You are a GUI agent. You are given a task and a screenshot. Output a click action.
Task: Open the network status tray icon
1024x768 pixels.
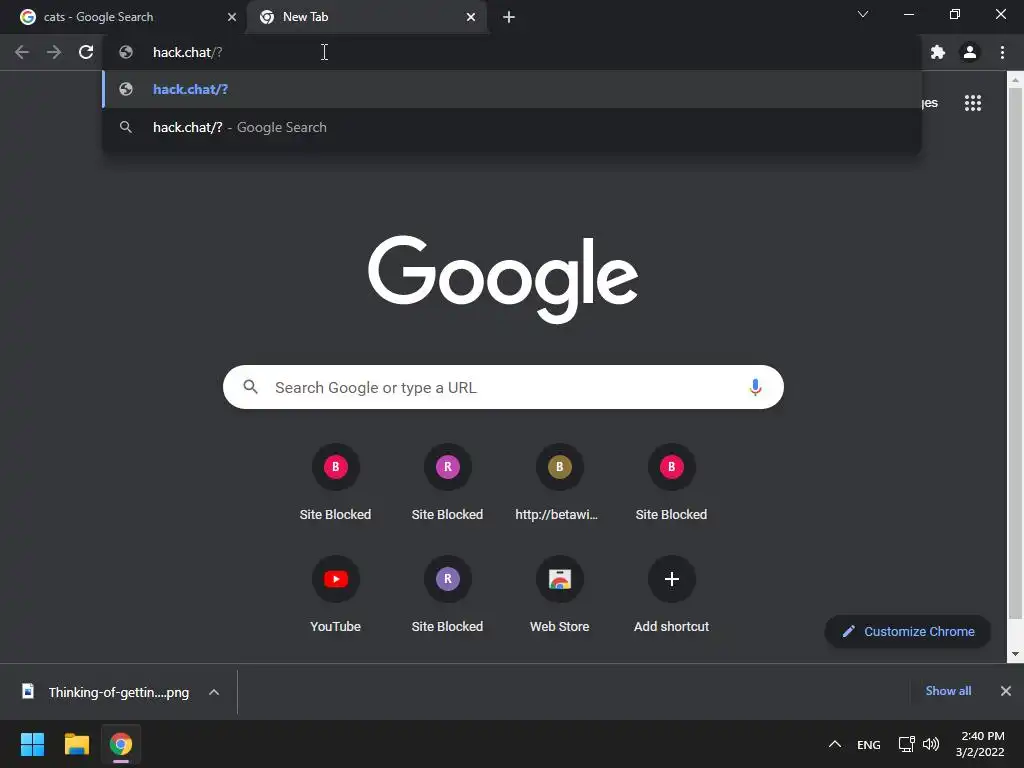pyautogui.click(x=906, y=744)
